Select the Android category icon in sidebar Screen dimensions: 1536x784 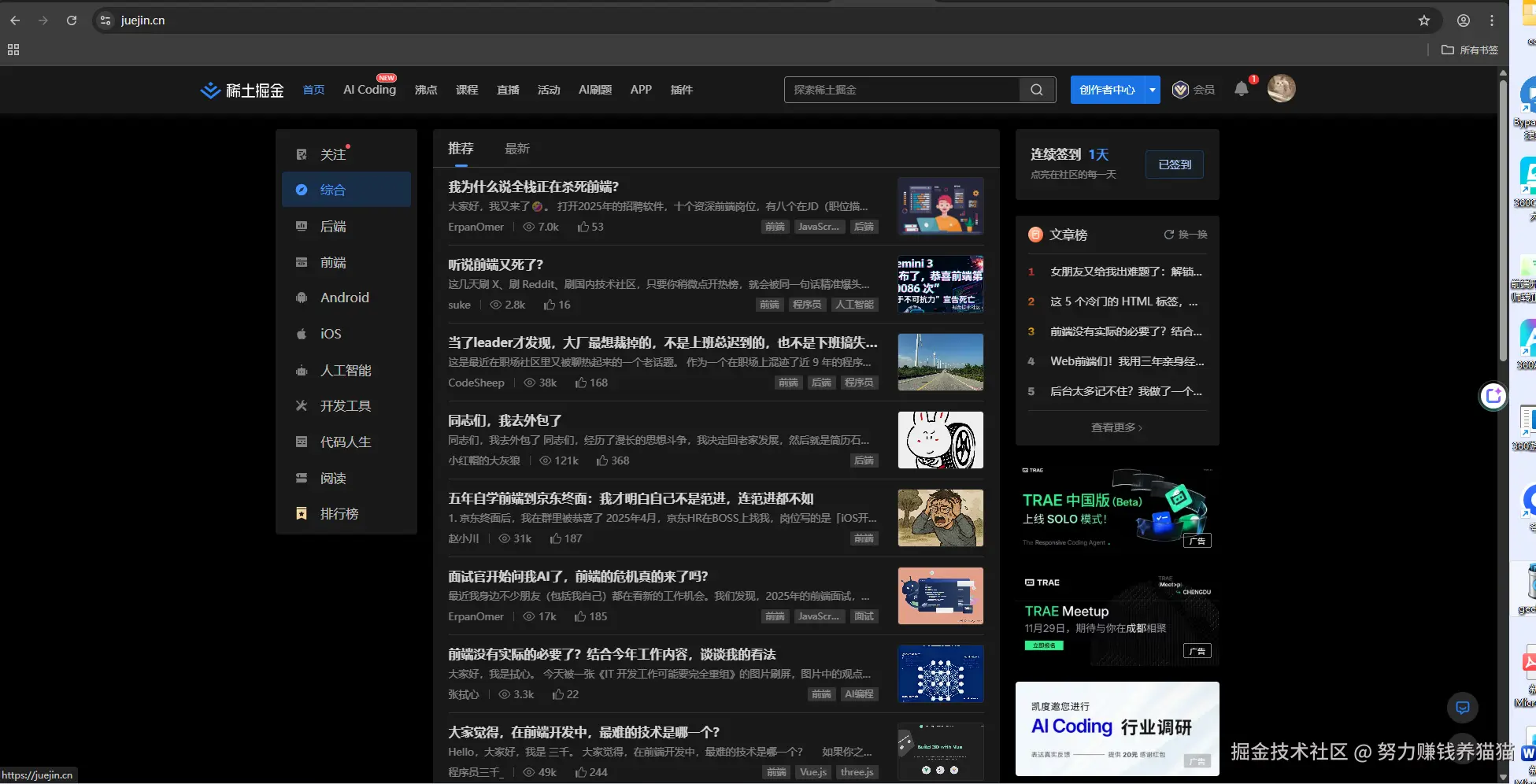(302, 298)
